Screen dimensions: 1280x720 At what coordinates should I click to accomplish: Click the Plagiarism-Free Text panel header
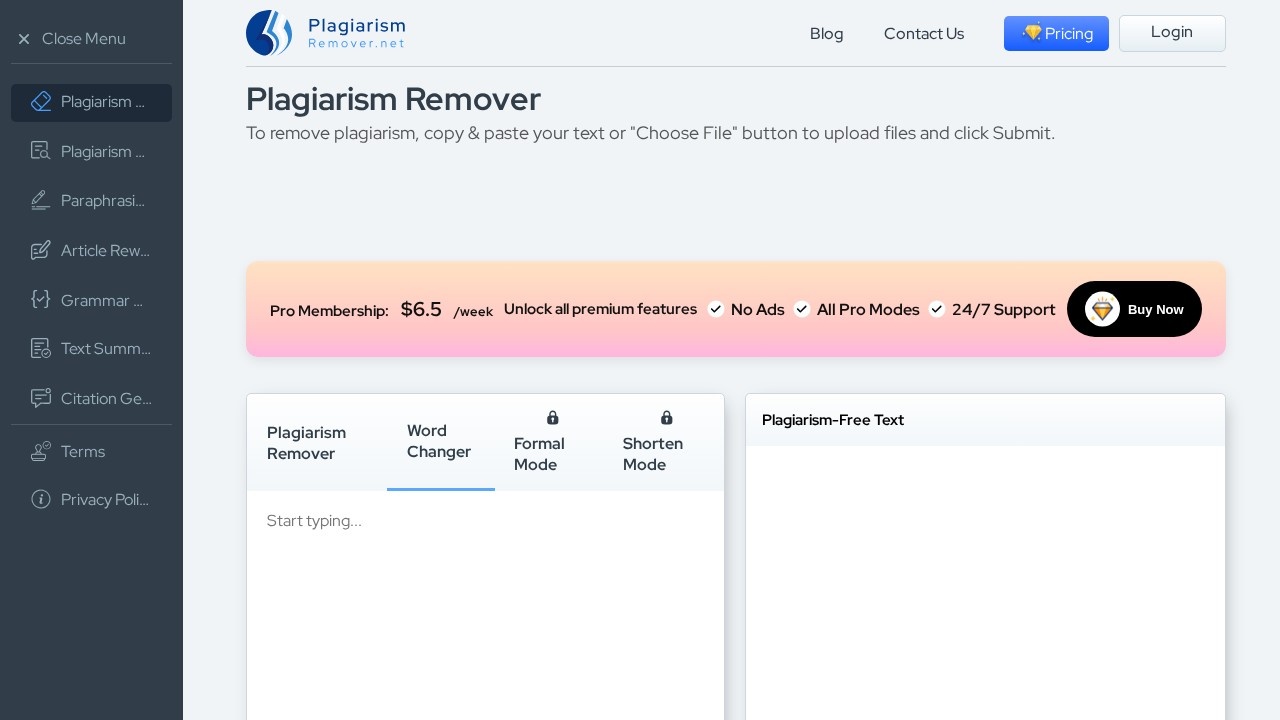click(985, 420)
